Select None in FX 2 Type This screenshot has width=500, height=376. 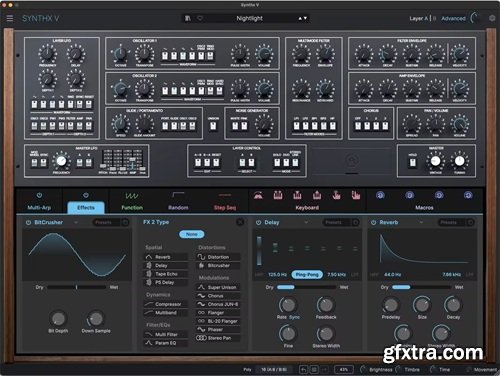[x=192, y=234]
